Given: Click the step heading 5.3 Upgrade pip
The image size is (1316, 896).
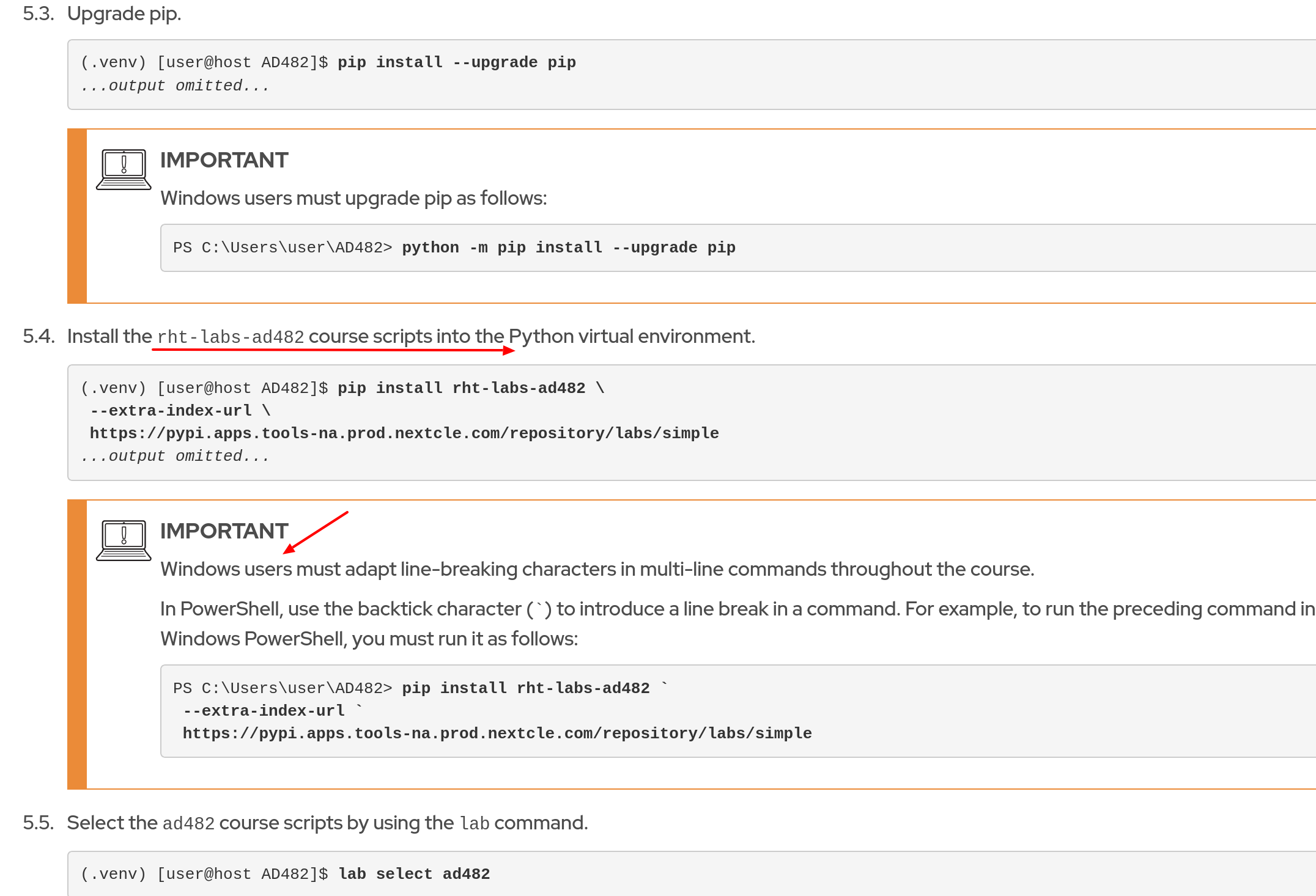Looking at the screenshot, I should [102, 13].
